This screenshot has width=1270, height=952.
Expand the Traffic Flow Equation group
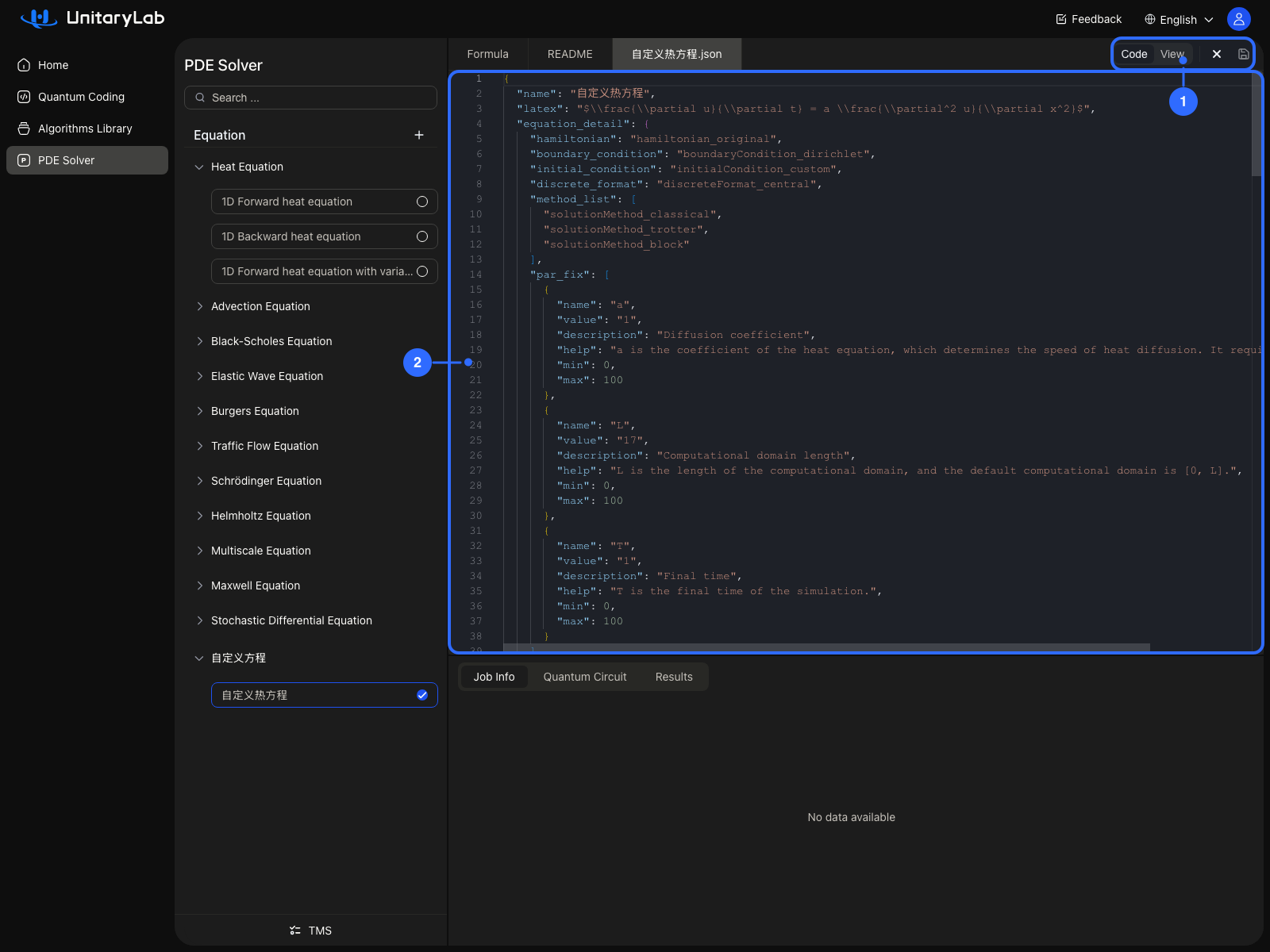(x=199, y=446)
